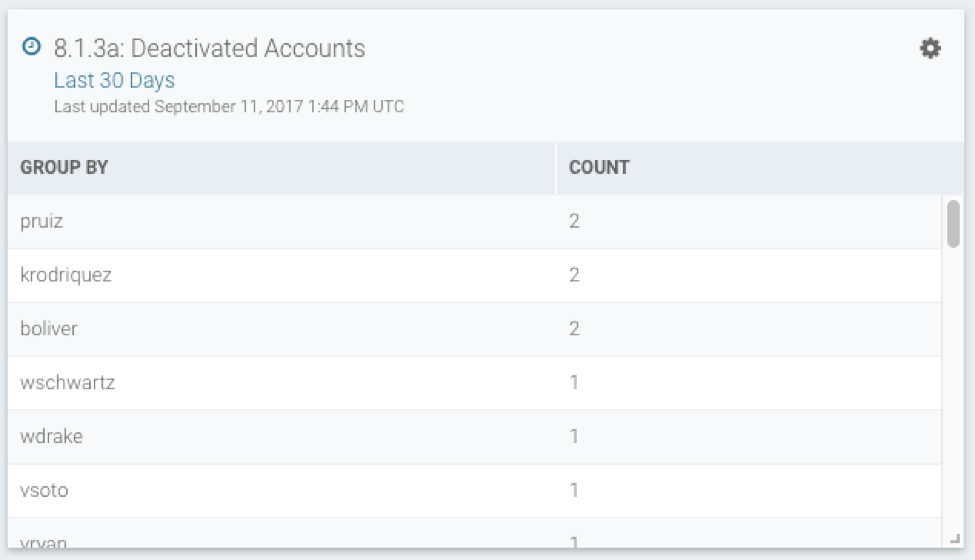Click the count value for boliver

pos(574,329)
